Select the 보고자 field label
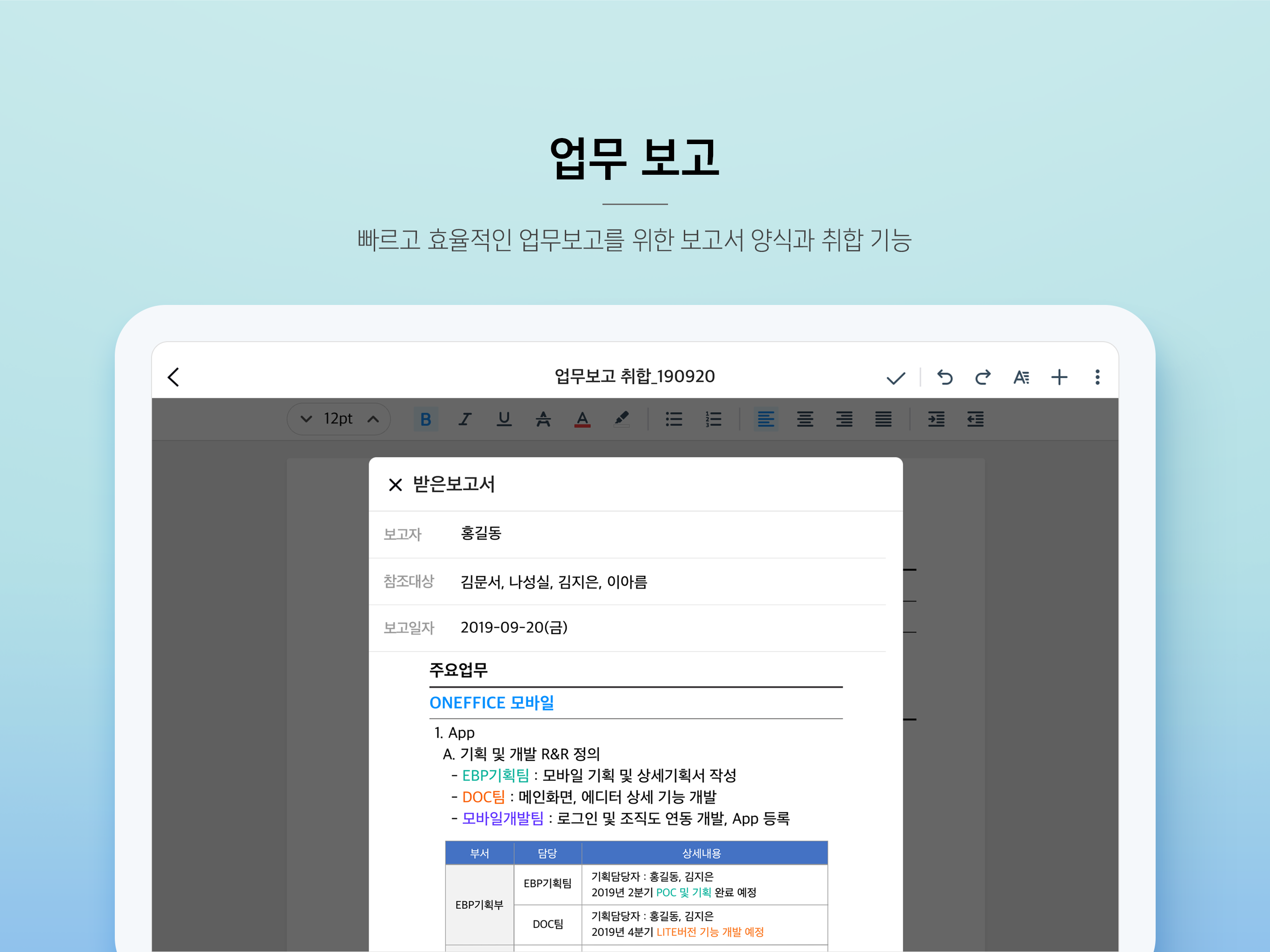The width and height of the screenshot is (1270, 952). click(x=403, y=535)
